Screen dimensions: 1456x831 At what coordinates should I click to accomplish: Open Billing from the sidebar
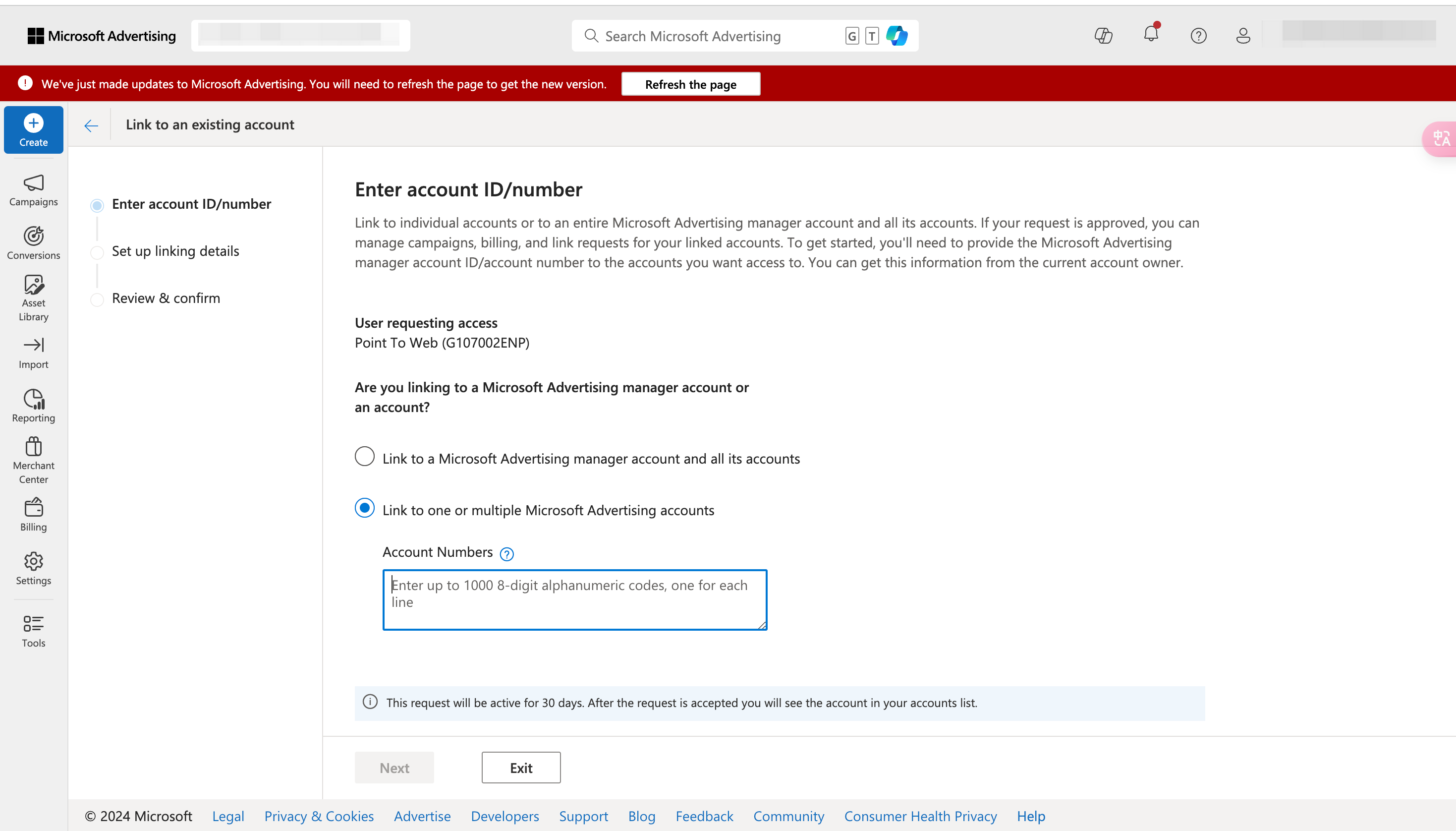34,515
